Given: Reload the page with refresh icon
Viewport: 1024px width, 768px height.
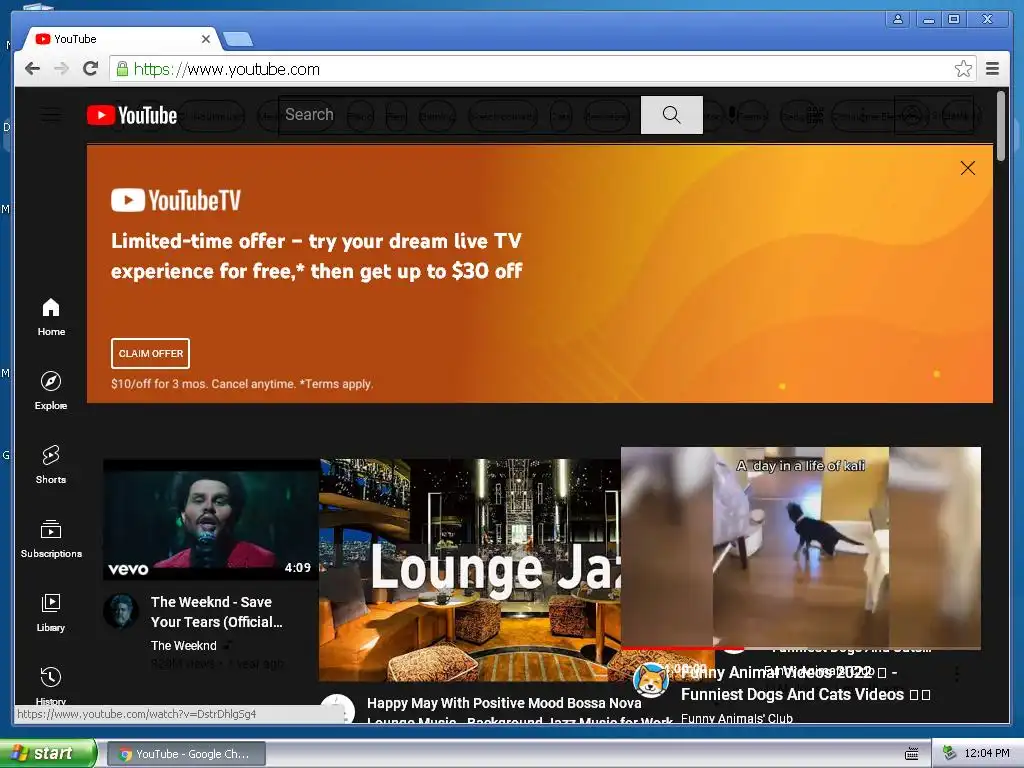Looking at the screenshot, I should [91, 69].
